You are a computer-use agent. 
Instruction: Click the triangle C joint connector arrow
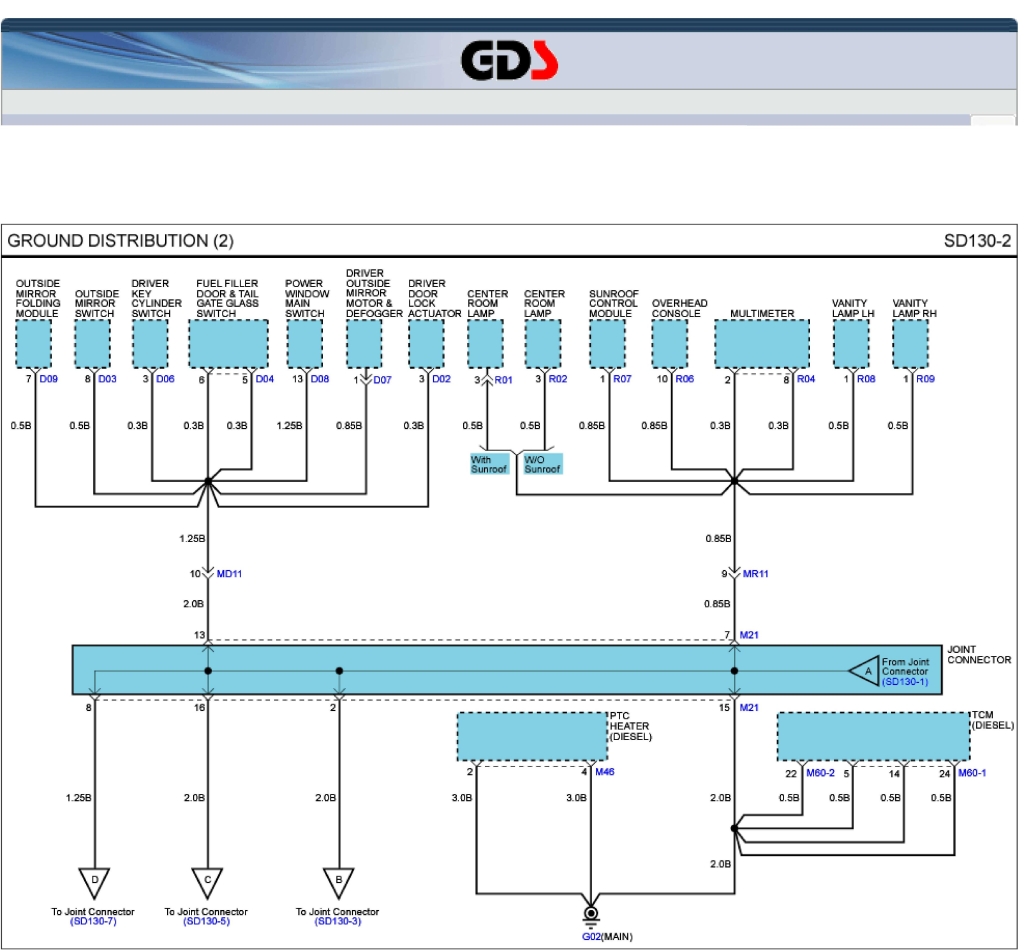tap(207, 881)
